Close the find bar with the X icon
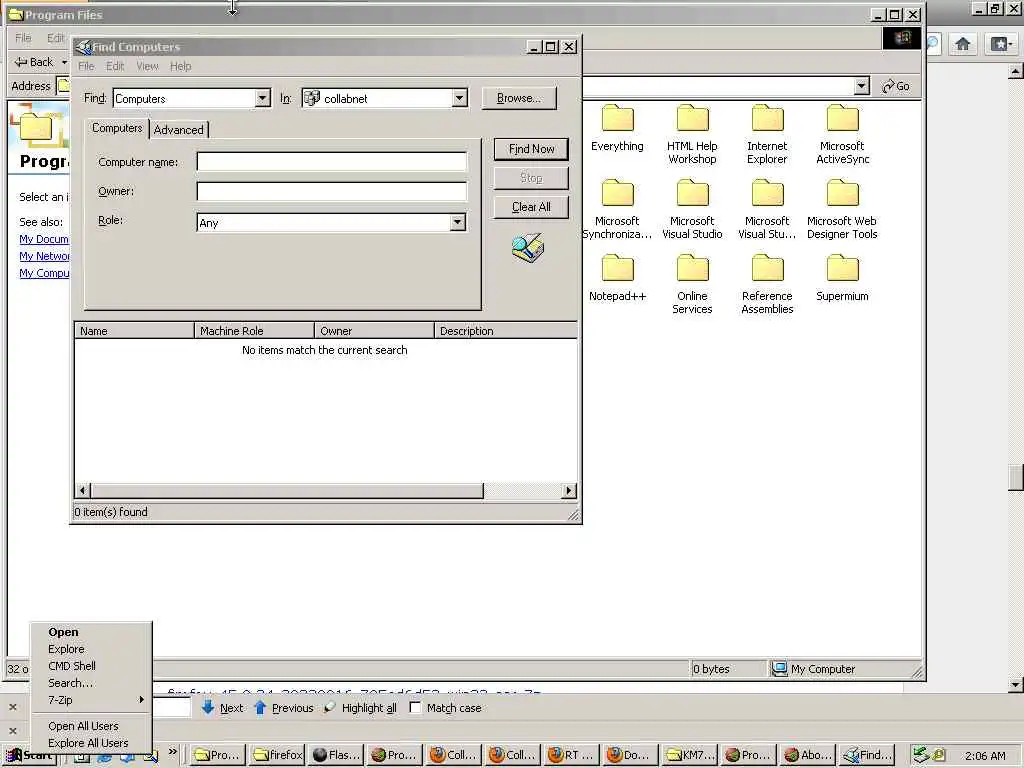This screenshot has width=1024, height=768. [x=12, y=707]
